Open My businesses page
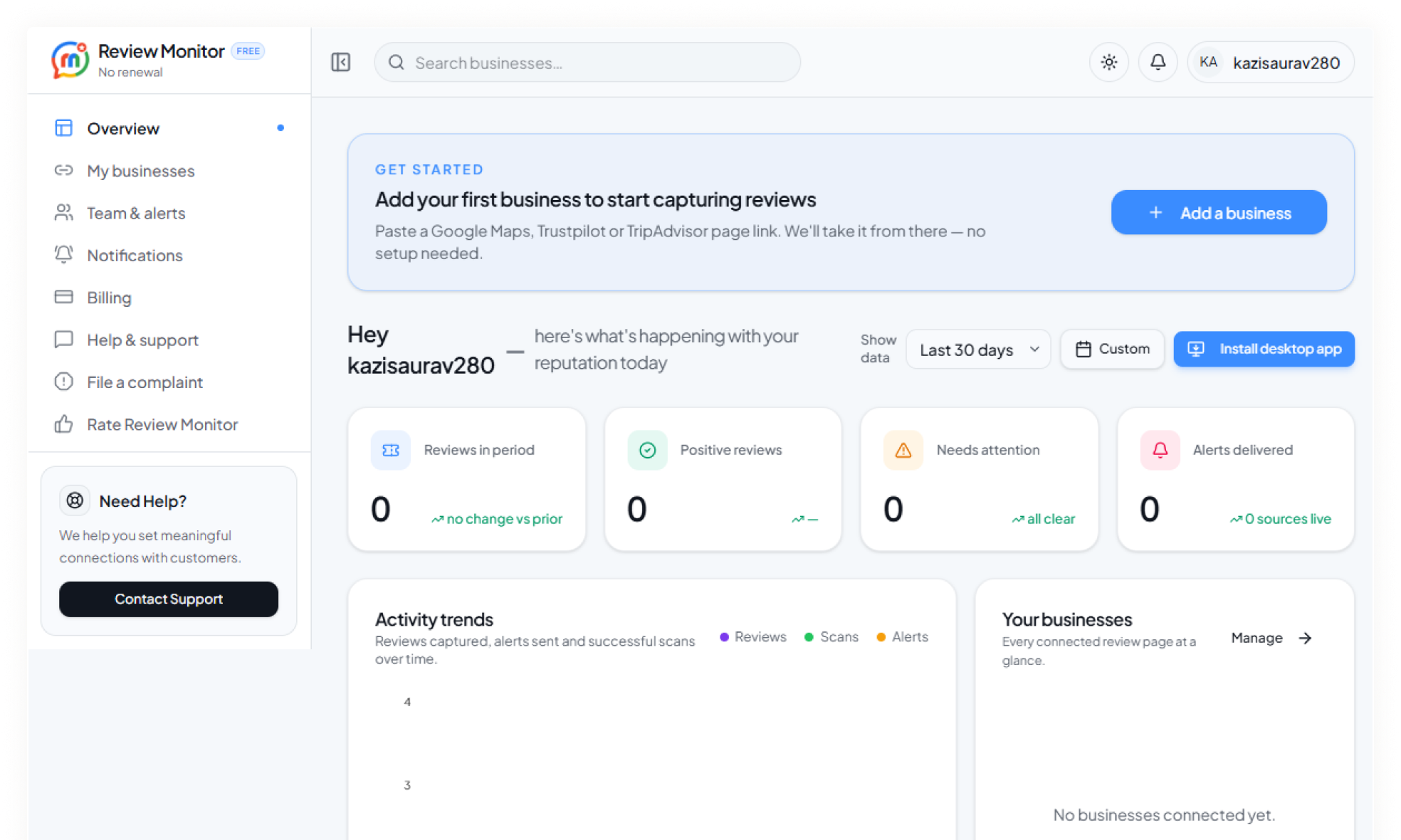The height and width of the screenshot is (840, 1401). (x=169, y=171)
